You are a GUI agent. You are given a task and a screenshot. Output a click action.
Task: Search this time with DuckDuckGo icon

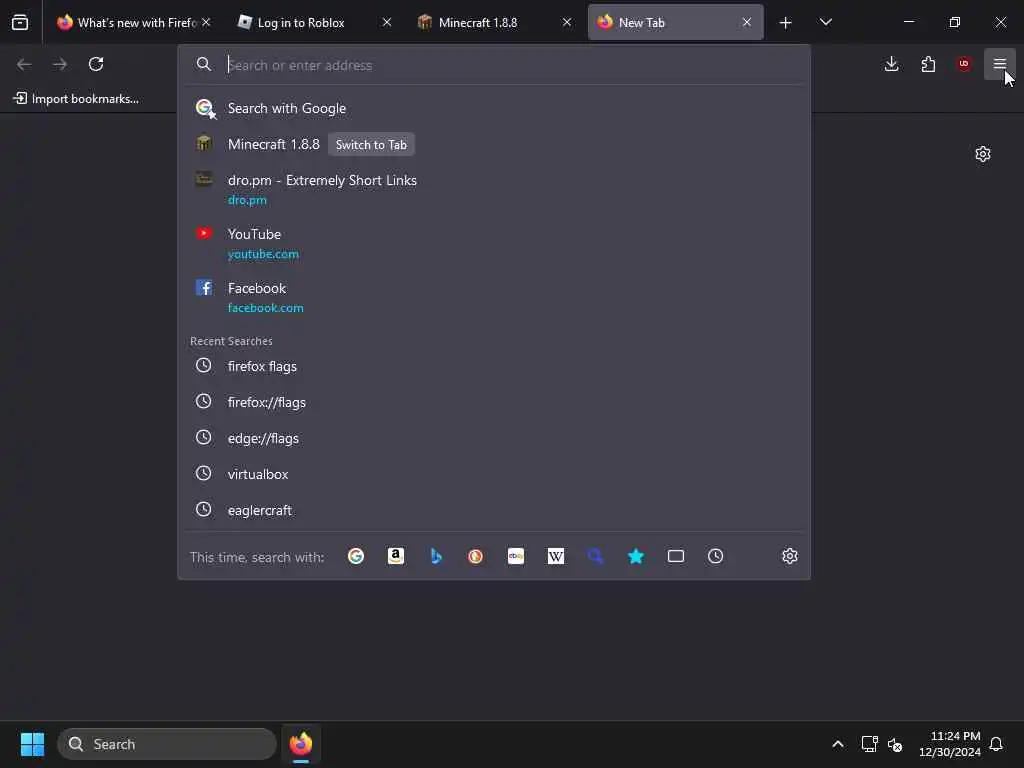coord(475,556)
